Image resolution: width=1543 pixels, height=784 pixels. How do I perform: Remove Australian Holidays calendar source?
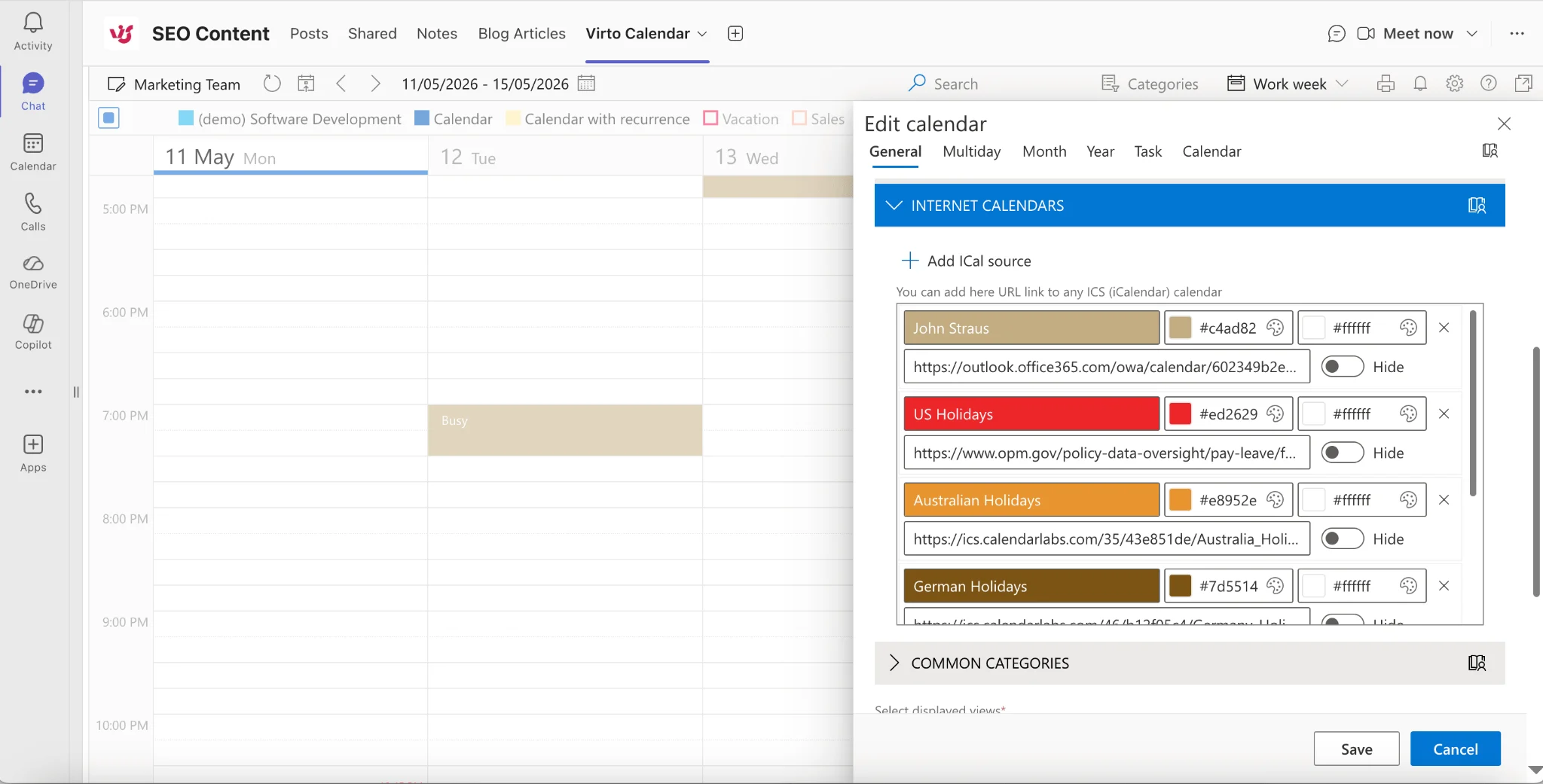click(x=1444, y=499)
